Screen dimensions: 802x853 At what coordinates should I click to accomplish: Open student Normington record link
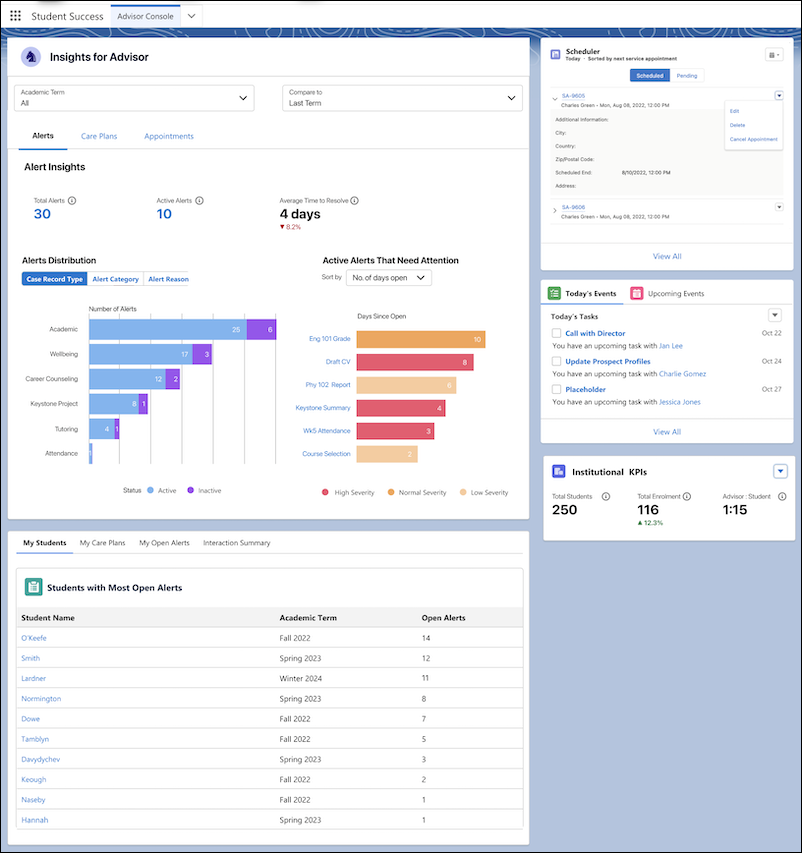click(41, 699)
